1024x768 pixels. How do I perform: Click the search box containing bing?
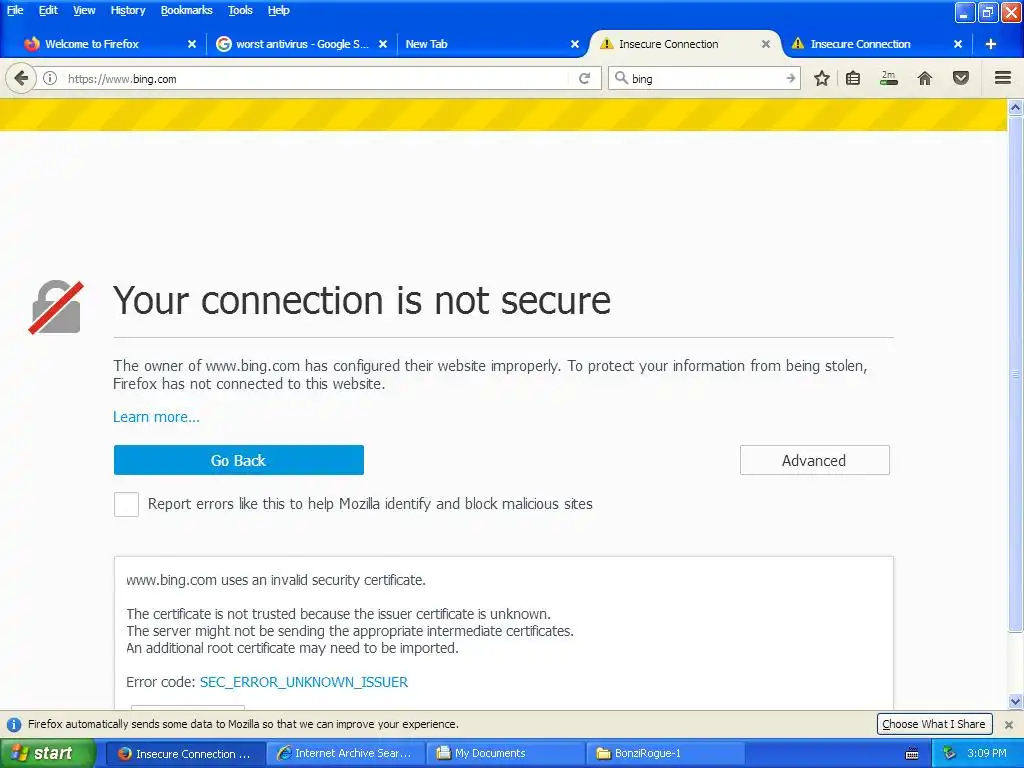pyautogui.click(x=705, y=78)
